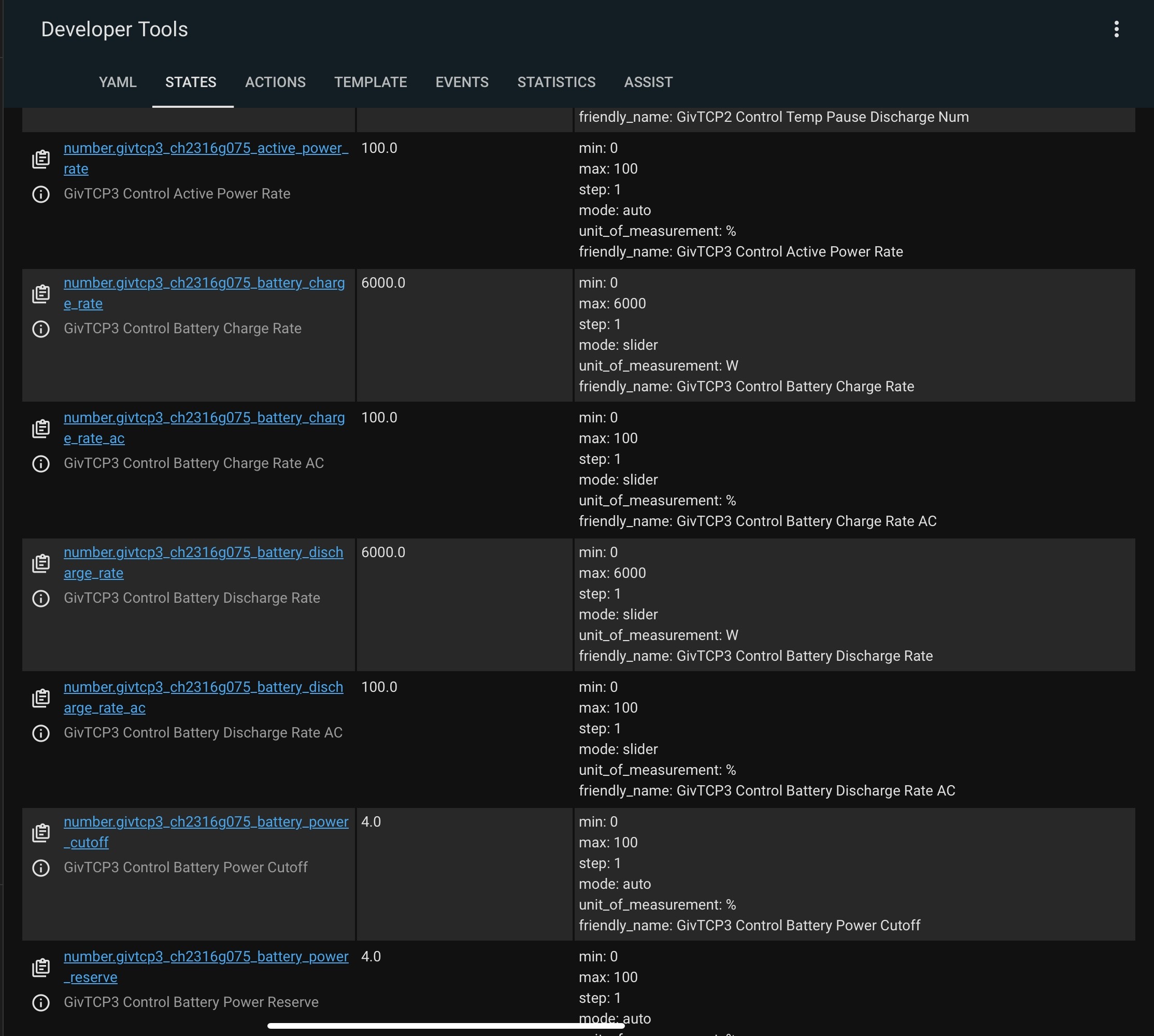Select state value 100.0 of active_power_rate
Viewport: 1154px width, 1036px height.
(x=379, y=148)
